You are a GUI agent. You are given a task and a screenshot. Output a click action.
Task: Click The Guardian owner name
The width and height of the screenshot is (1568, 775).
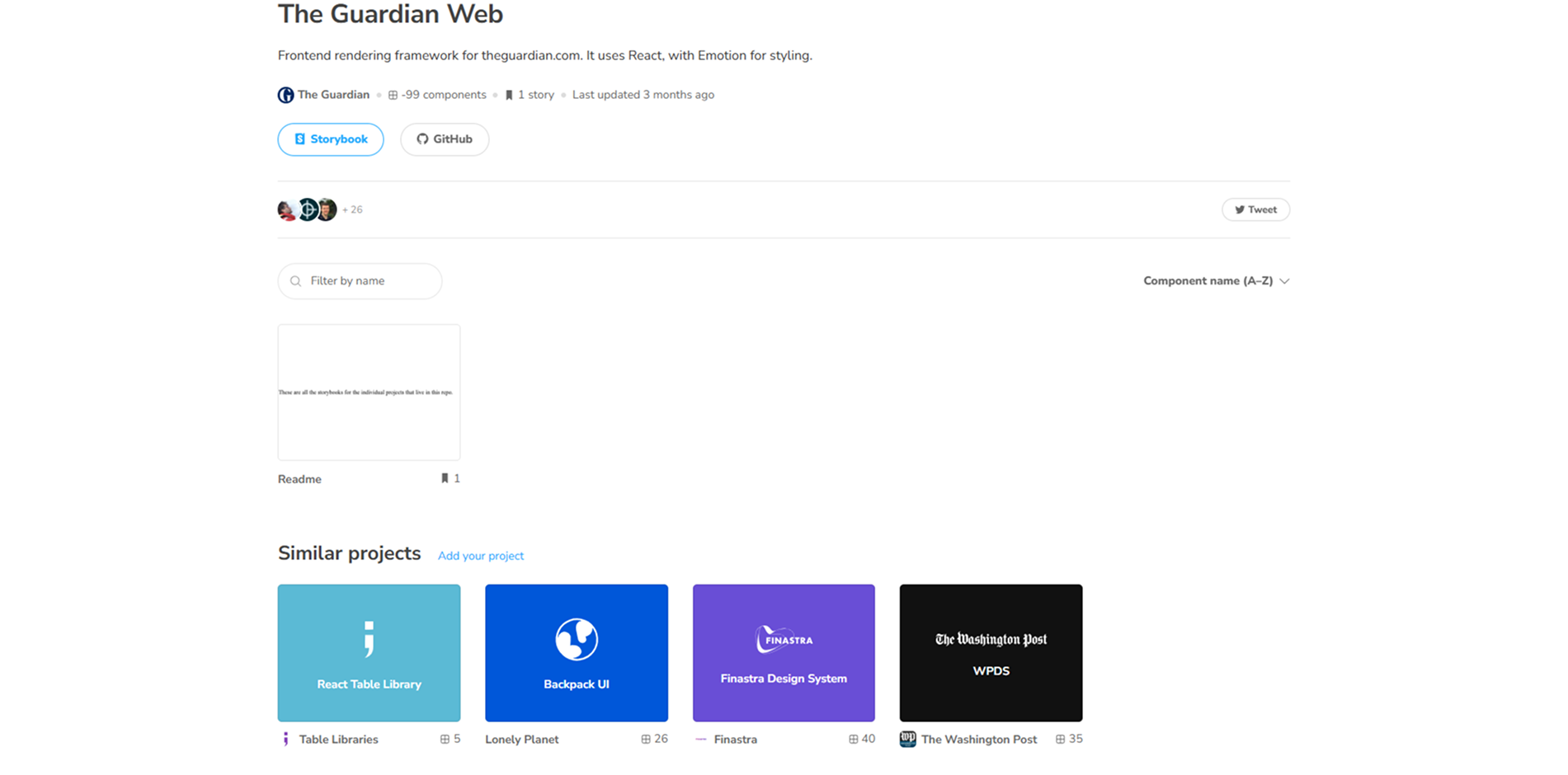pyautogui.click(x=333, y=95)
